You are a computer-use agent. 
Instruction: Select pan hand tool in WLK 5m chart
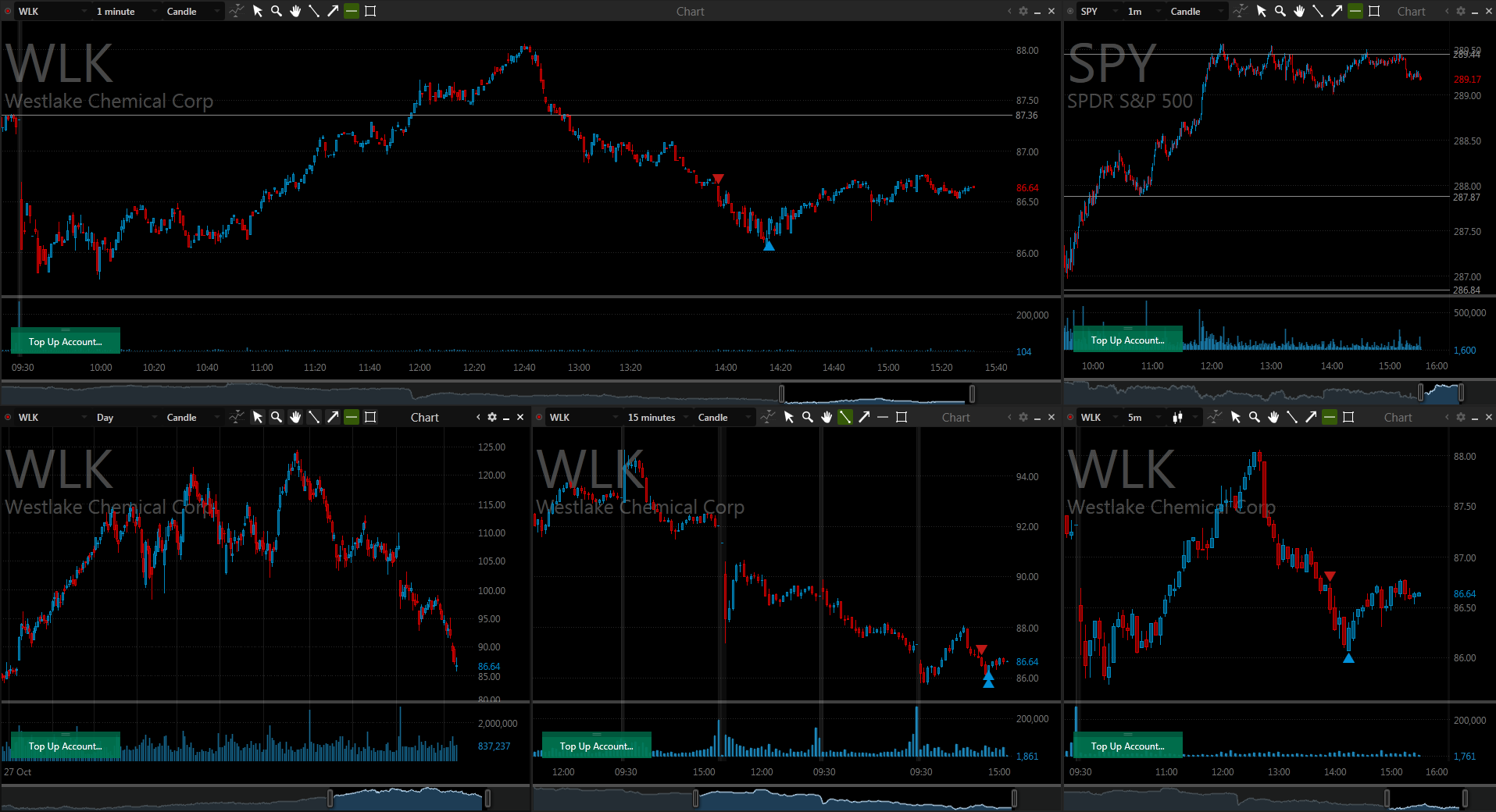point(1273,417)
